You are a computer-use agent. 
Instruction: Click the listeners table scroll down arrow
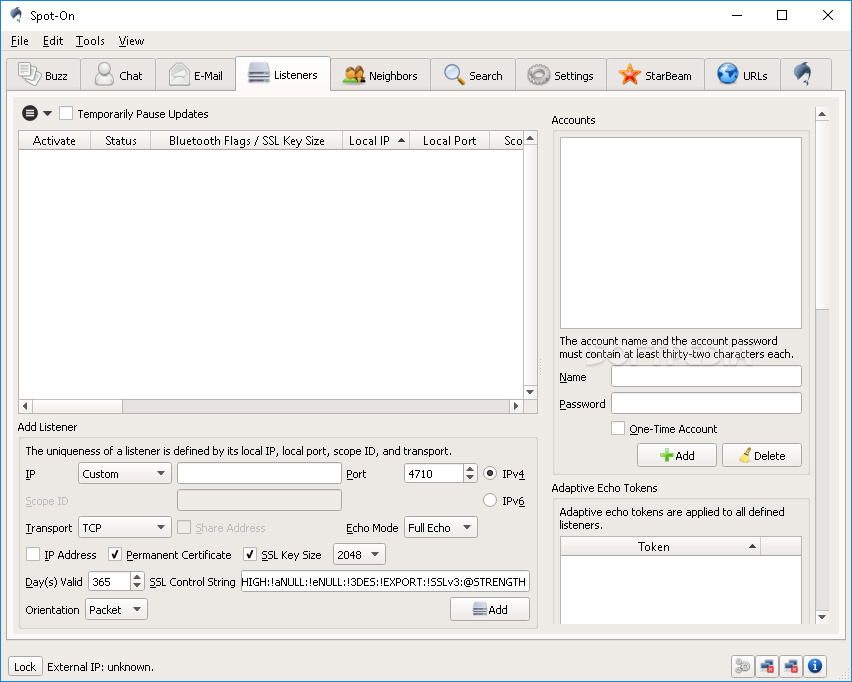pyautogui.click(x=530, y=392)
